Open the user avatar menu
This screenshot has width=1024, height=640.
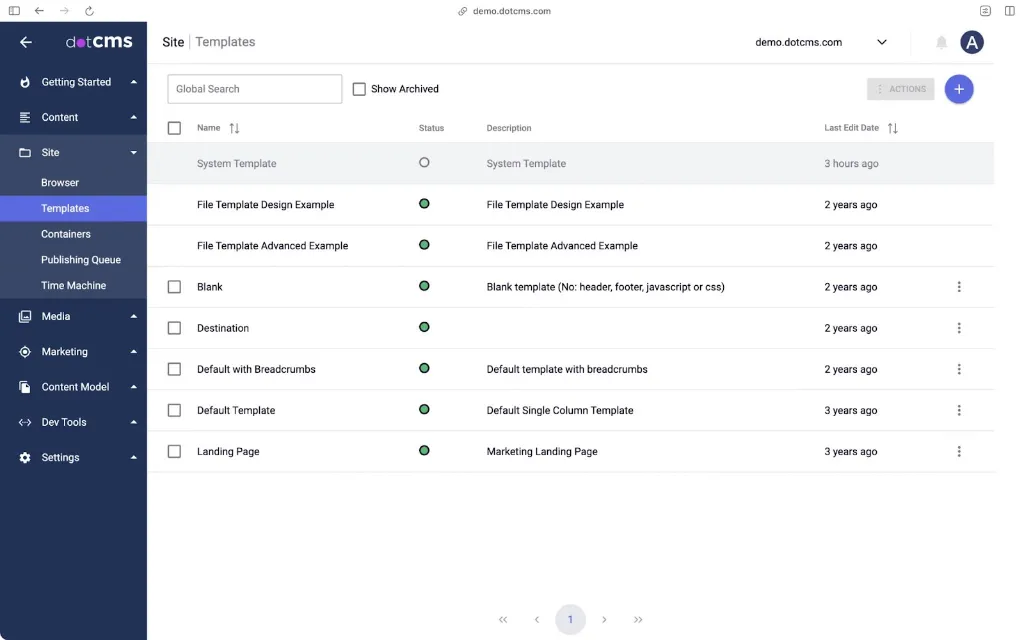[971, 42]
